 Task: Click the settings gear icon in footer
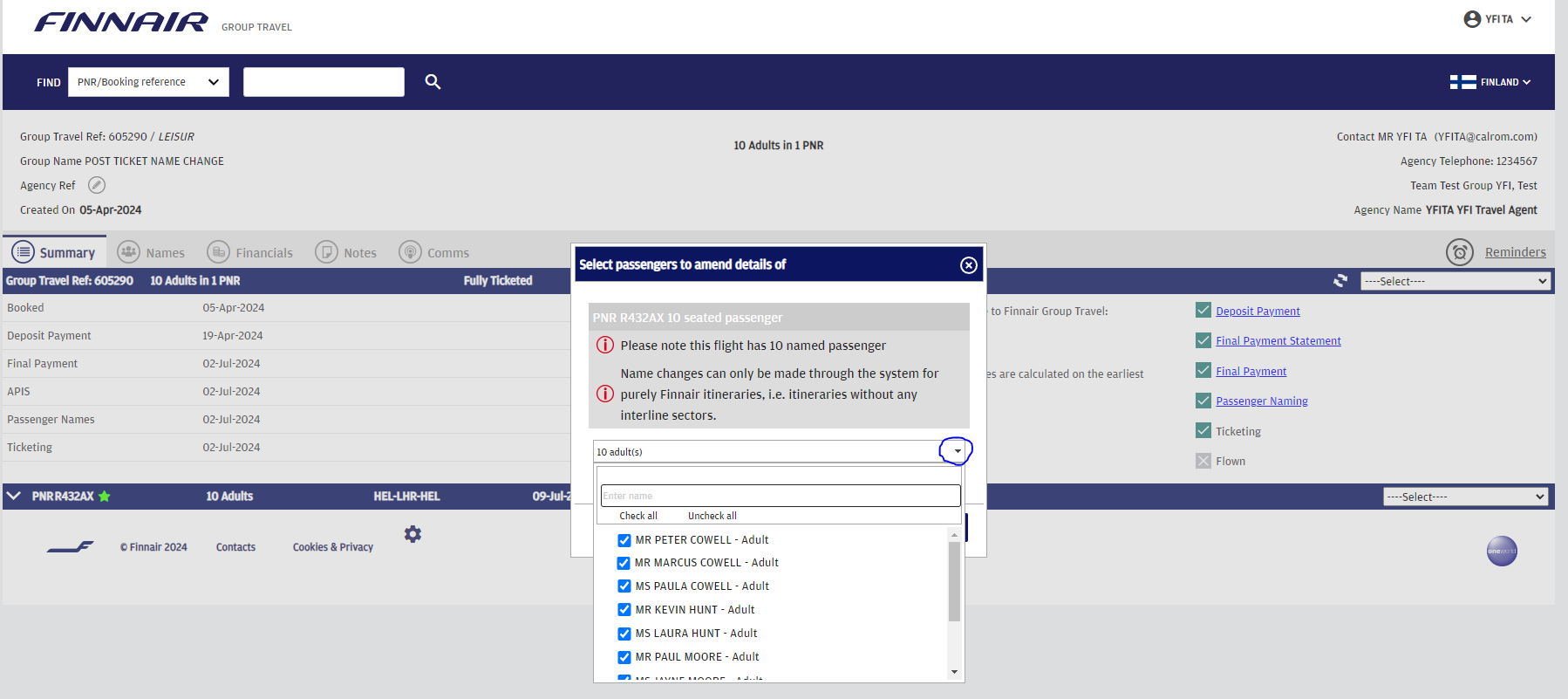tap(412, 534)
